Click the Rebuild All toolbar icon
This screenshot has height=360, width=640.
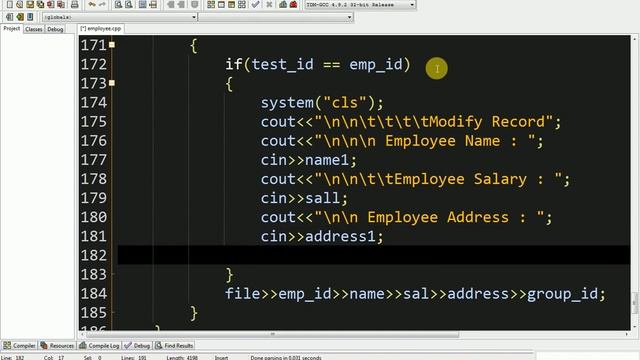click(242, 4)
